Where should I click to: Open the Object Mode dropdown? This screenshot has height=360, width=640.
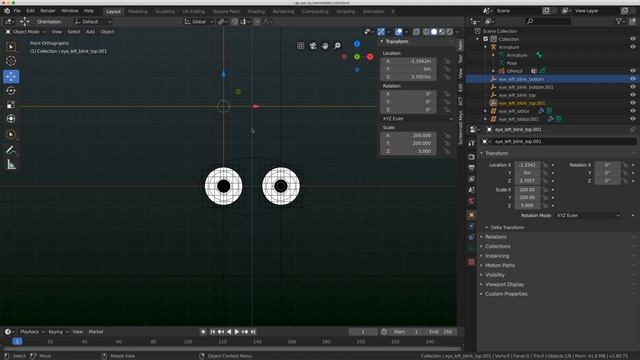click(x=26, y=31)
